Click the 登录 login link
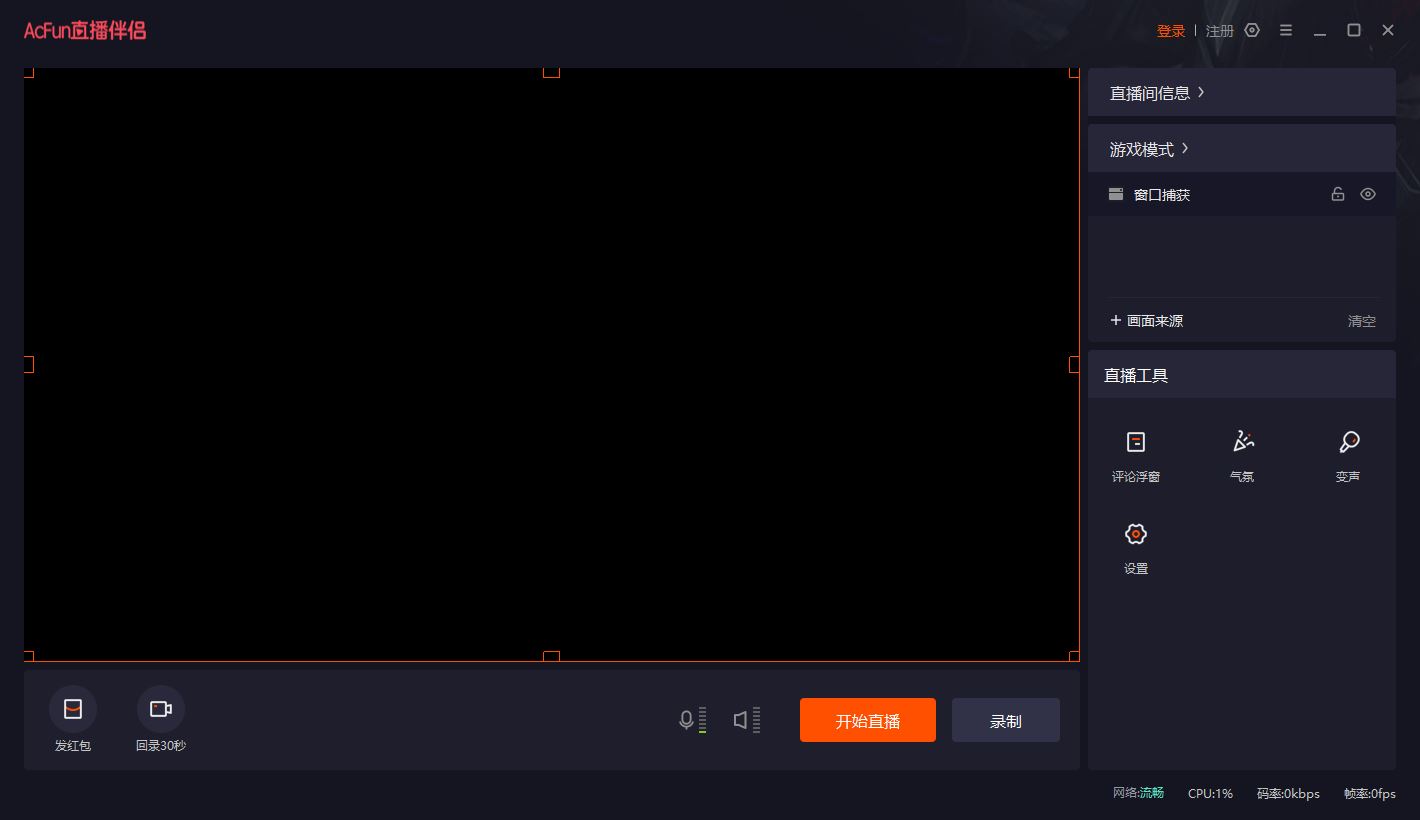This screenshot has width=1420, height=820. coord(1171,30)
